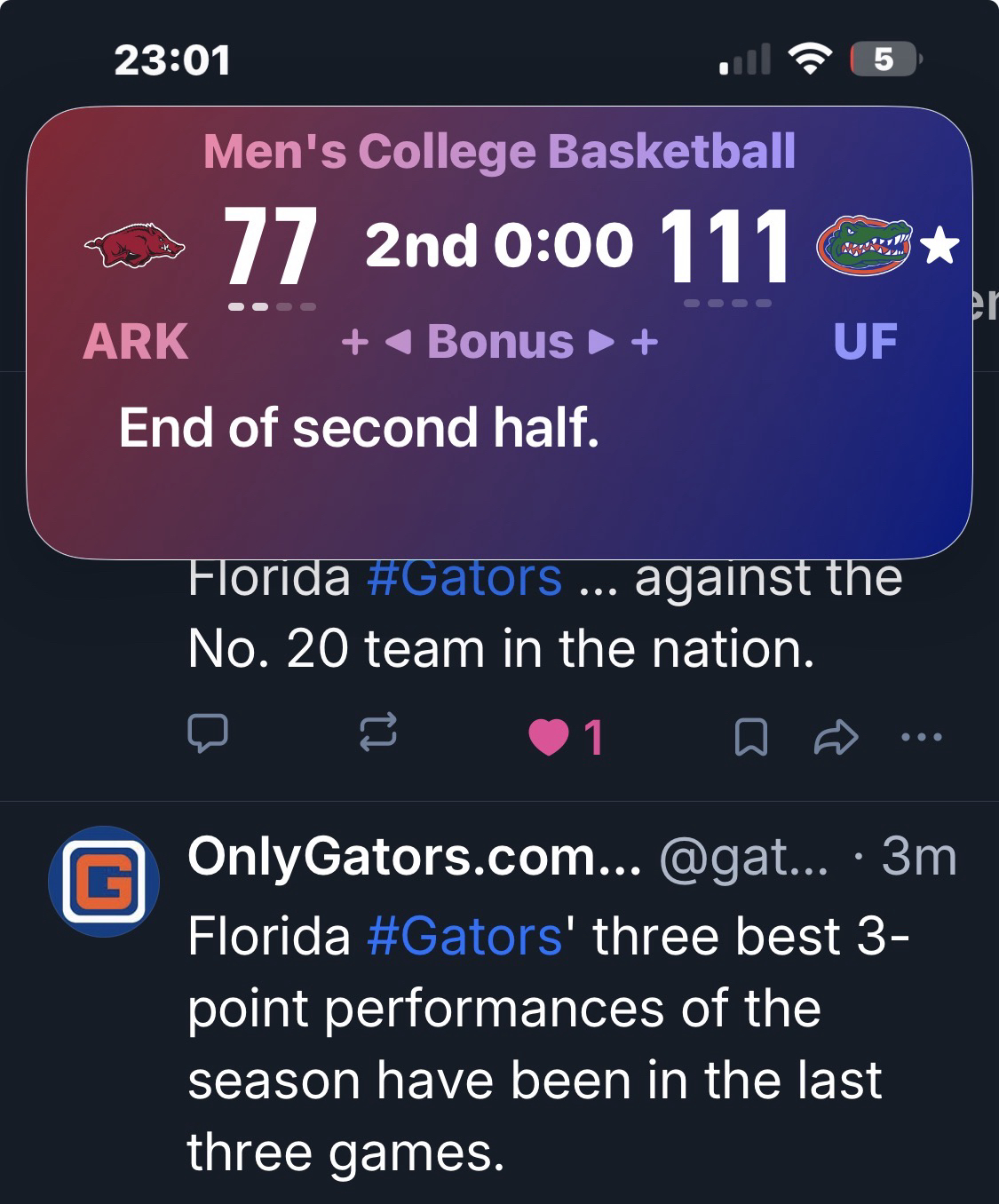The height and width of the screenshot is (1204, 999).
Task: Tap the #Gators hashtag in the 3-point post
Action: [x=464, y=937]
